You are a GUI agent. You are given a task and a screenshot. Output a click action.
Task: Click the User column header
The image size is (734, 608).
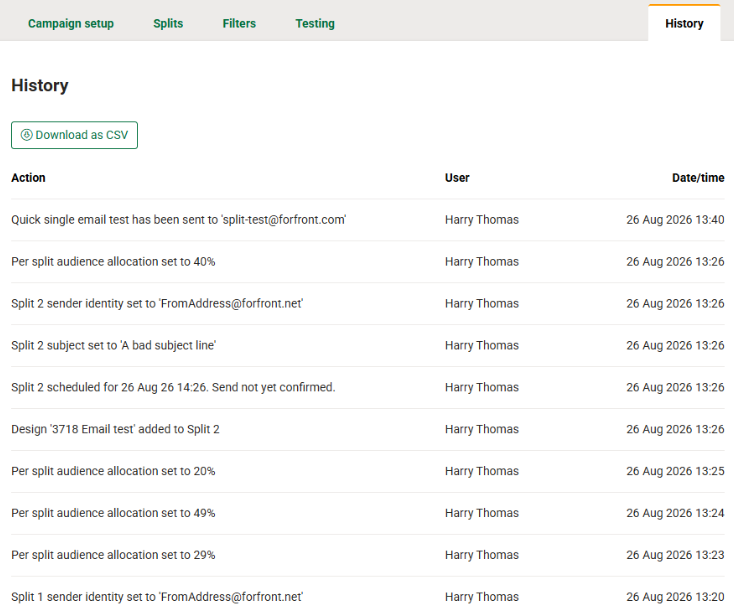457,178
